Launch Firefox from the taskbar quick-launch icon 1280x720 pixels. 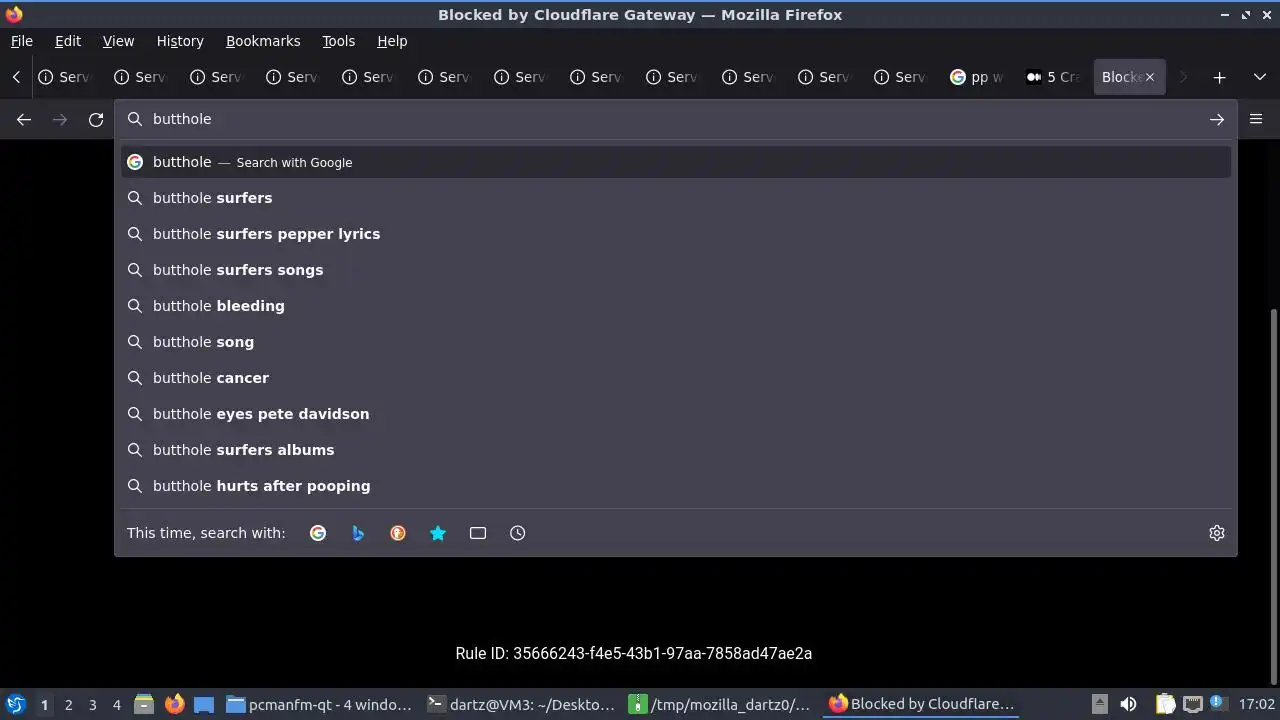174,704
